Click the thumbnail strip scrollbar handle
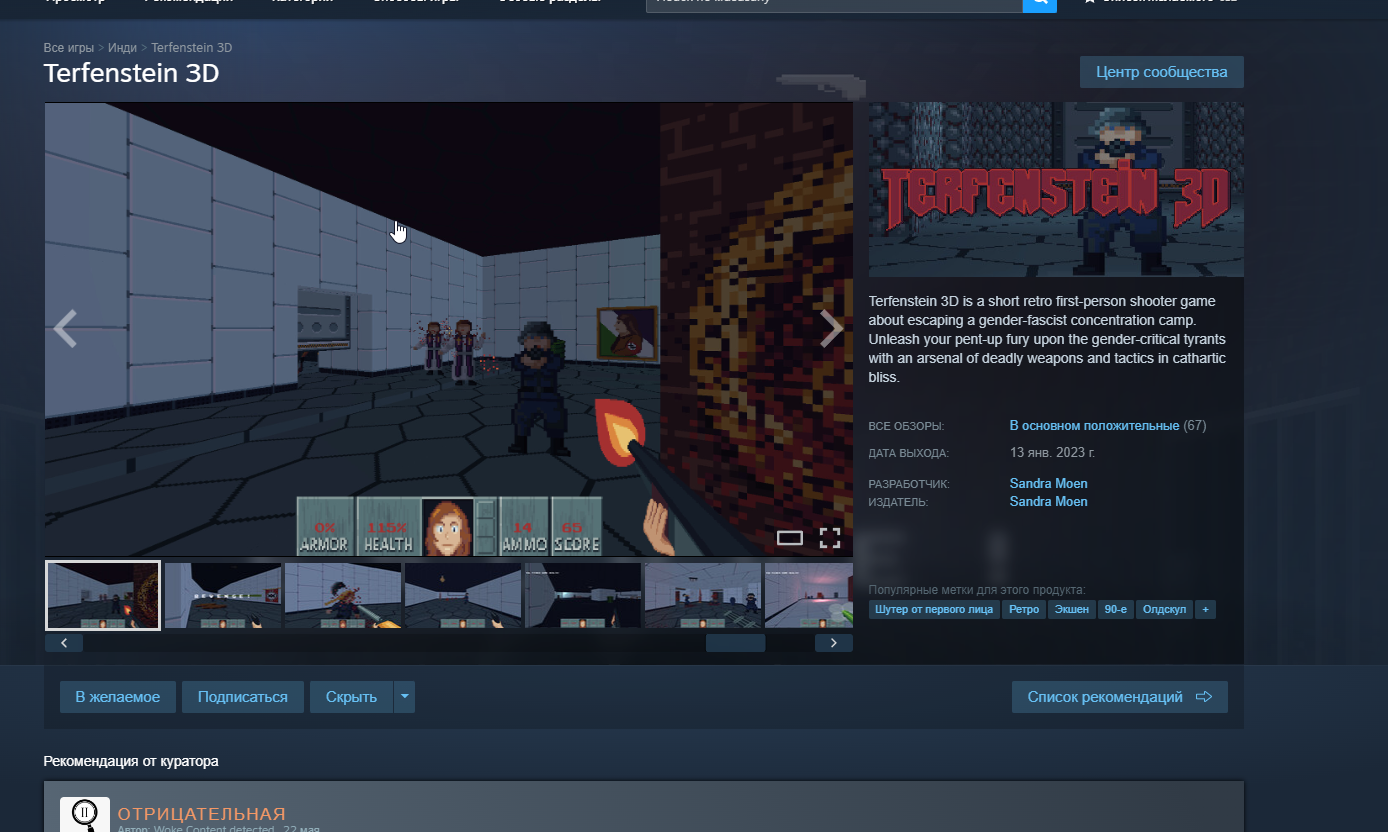 [735, 643]
